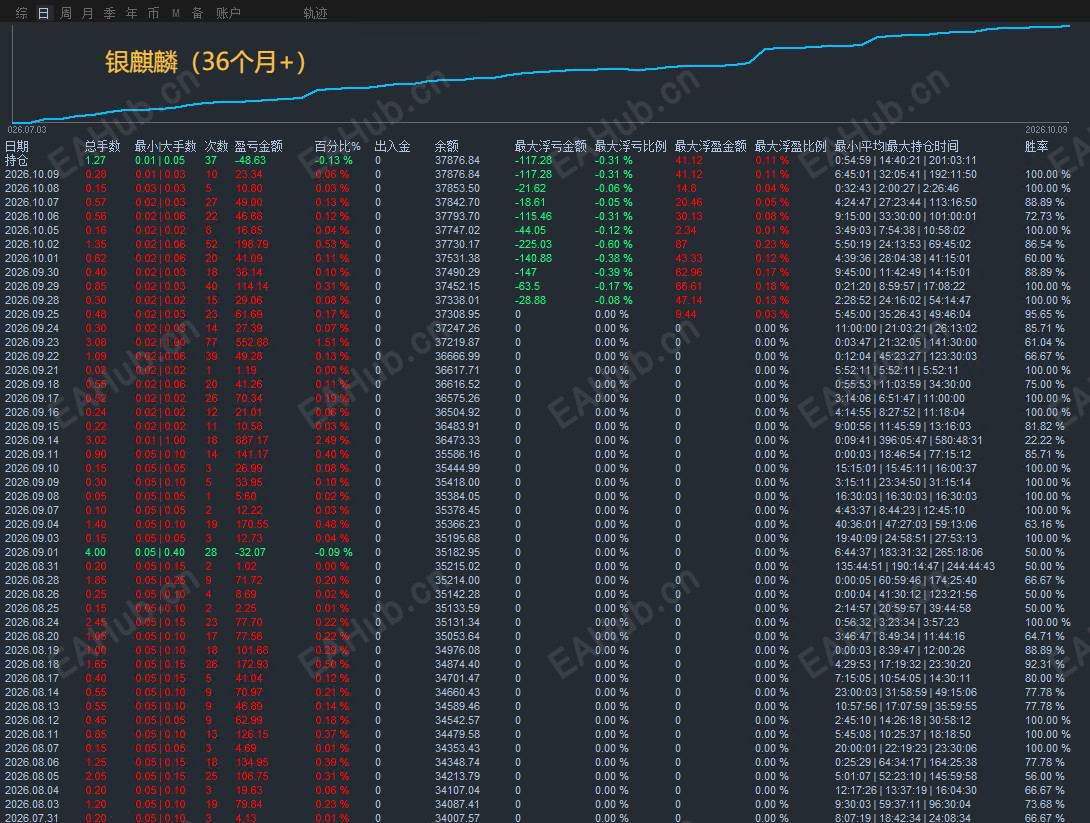The image size is (1090, 823).
Task: Click the -225.03 max floating loss cell
Action: [533, 244]
